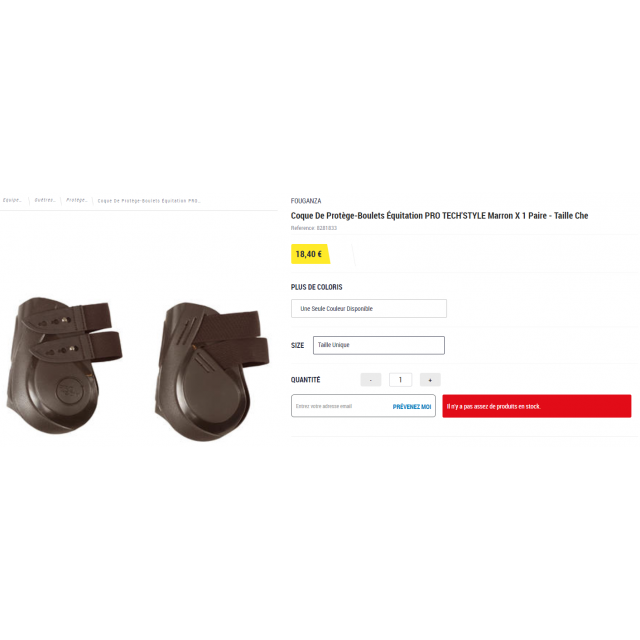Open the Plus De Coloris color dropdown

click(369, 309)
